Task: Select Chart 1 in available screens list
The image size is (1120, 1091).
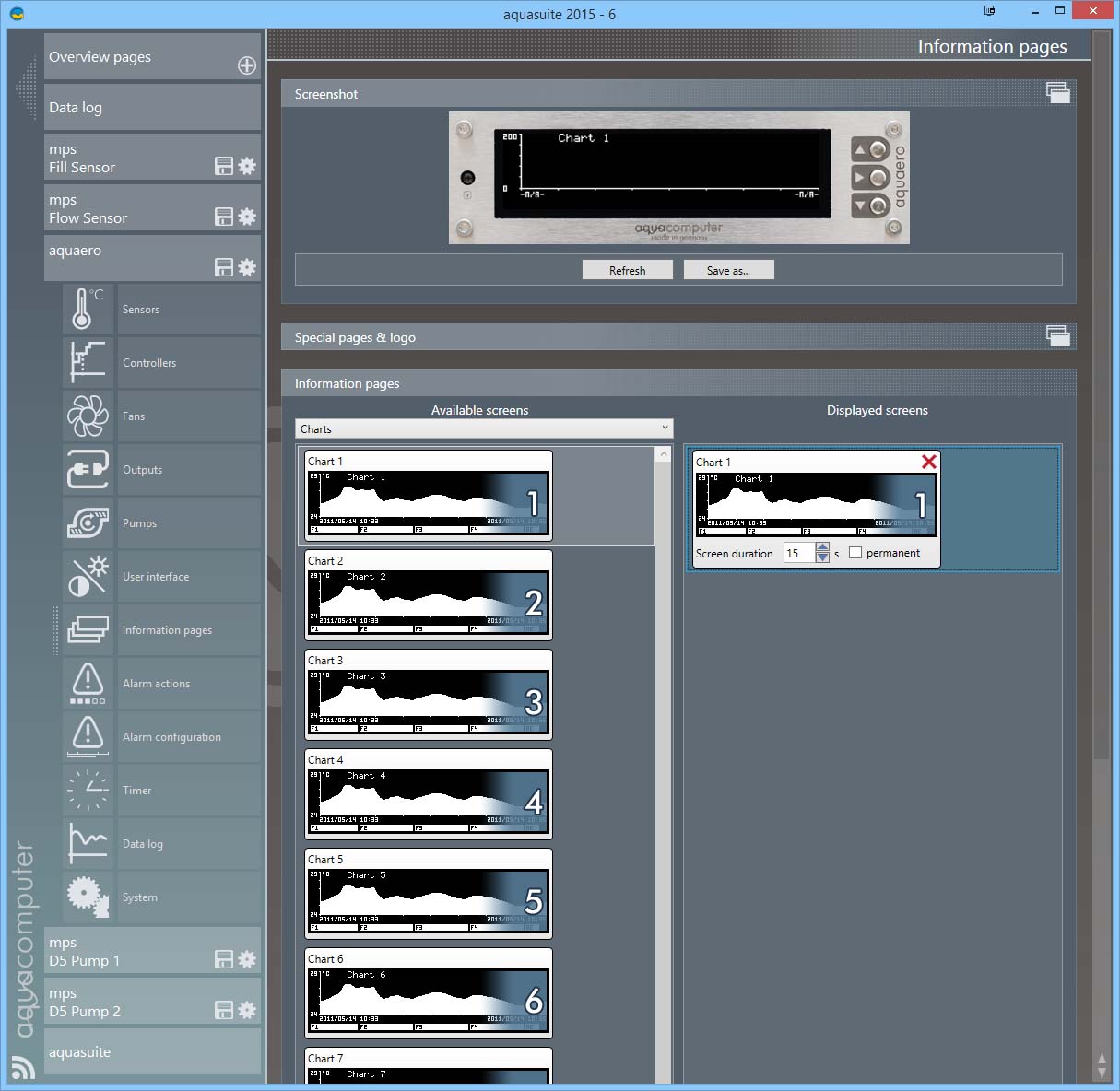Action: coord(429,496)
